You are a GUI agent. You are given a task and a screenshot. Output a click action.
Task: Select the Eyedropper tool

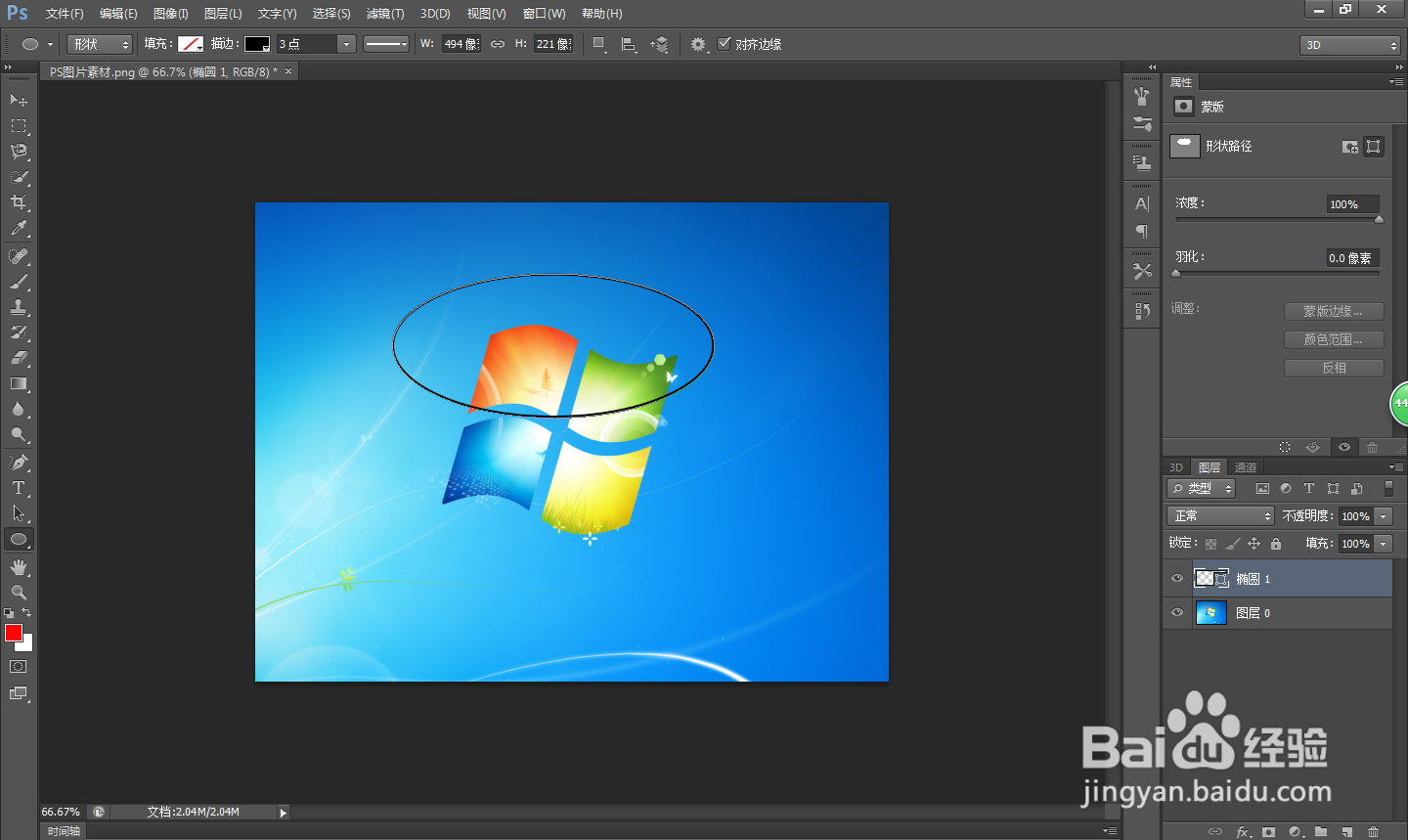[x=19, y=228]
